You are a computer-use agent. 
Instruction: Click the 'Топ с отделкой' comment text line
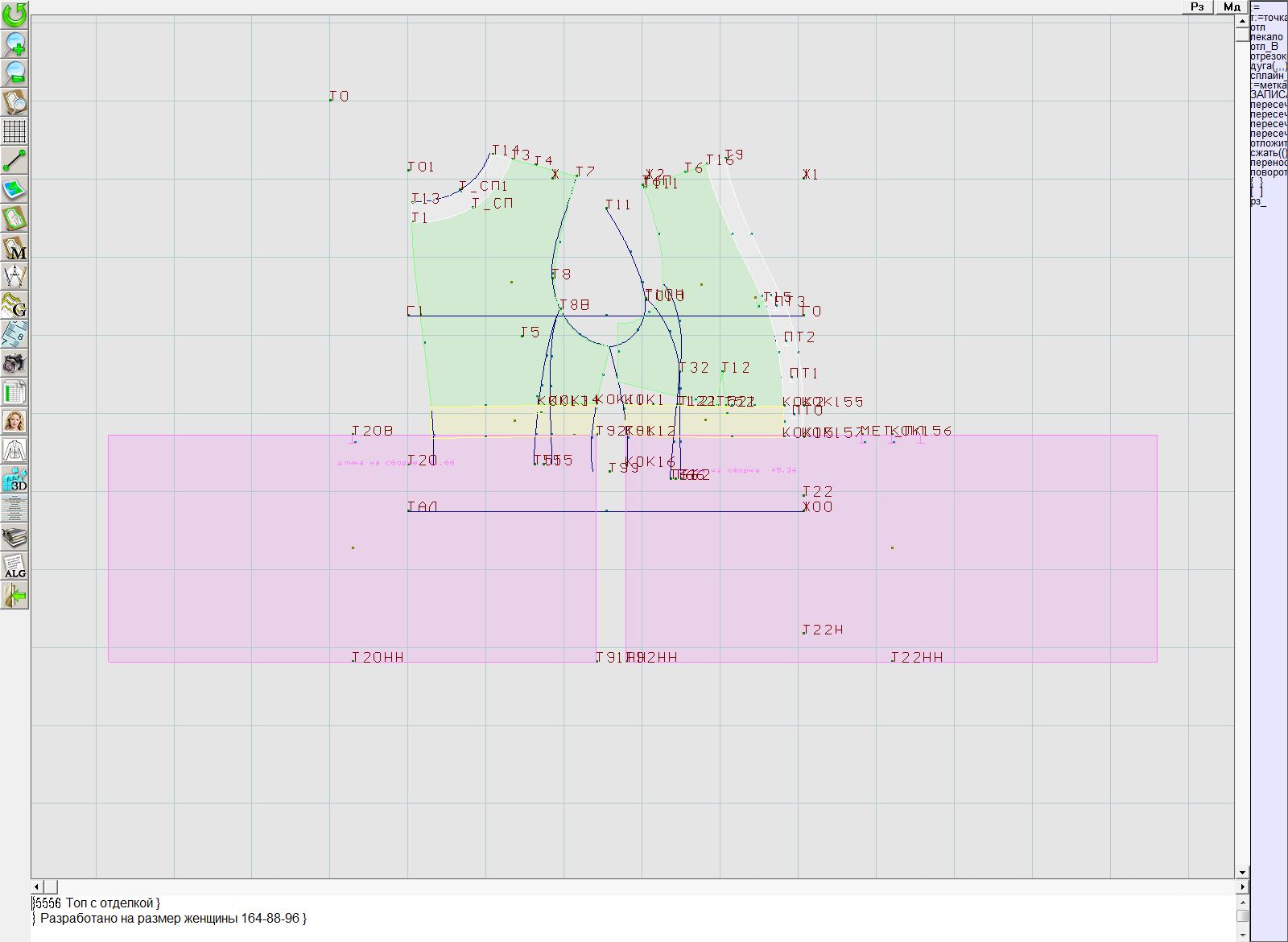click(x=113, y=903)
